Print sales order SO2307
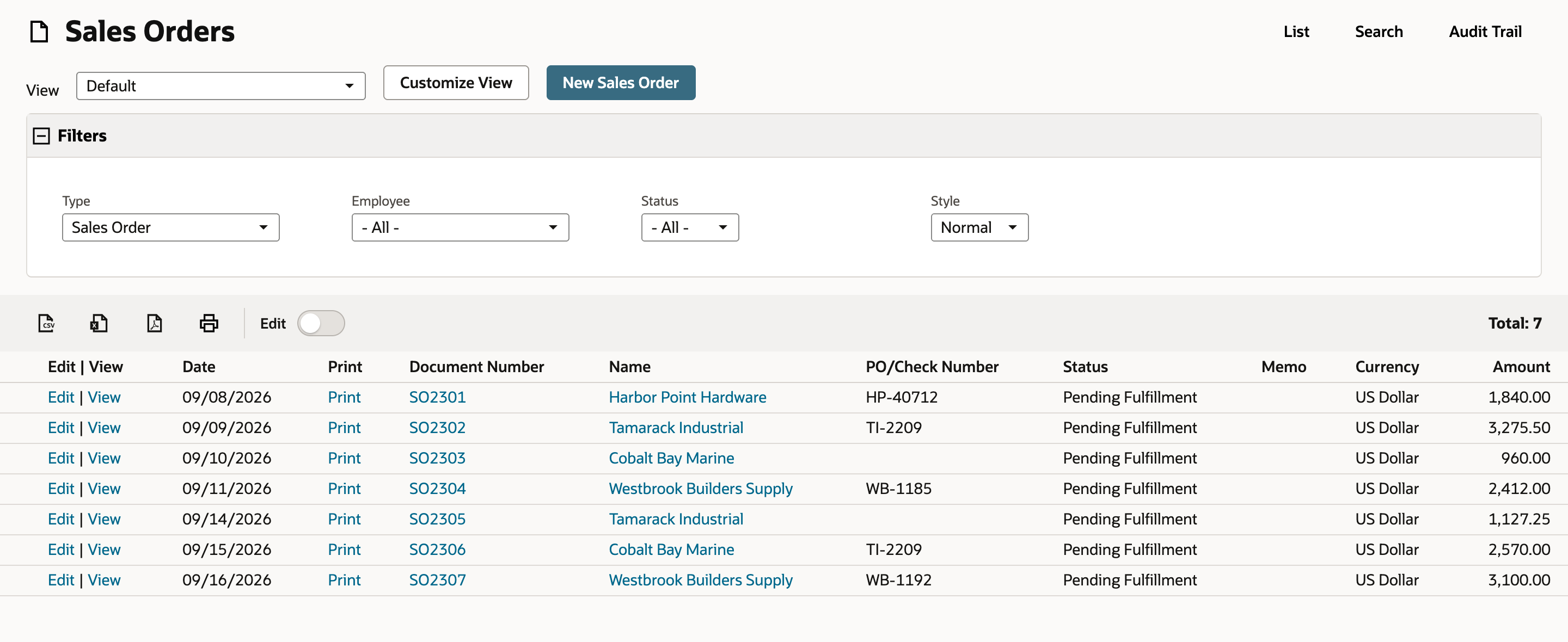 click(x=344, y=580)
